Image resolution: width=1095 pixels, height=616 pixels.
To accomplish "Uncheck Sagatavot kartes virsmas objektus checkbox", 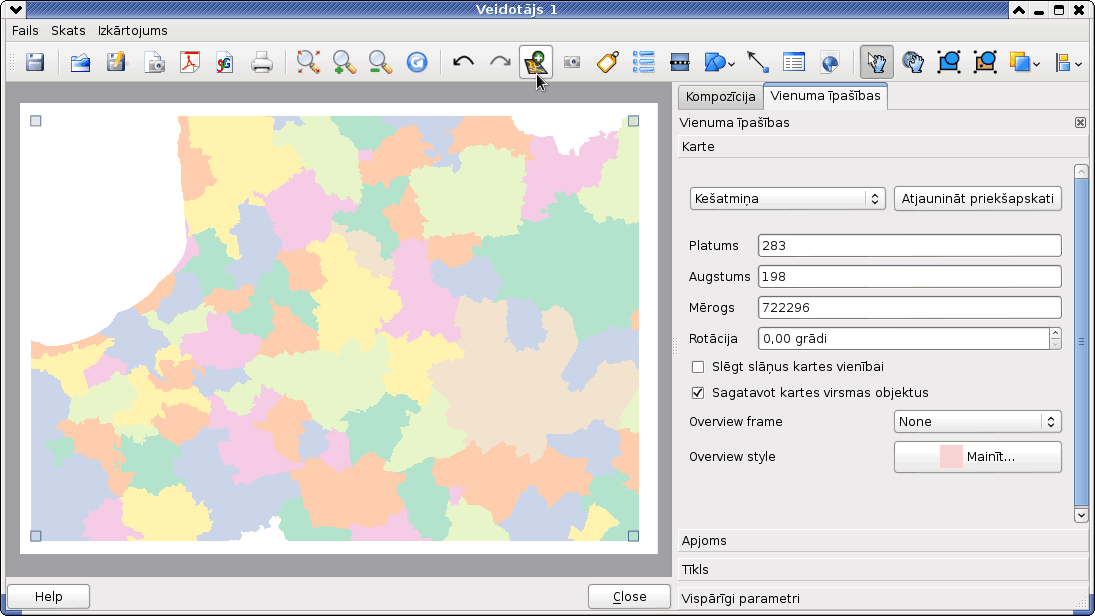I will click(698, 393).
